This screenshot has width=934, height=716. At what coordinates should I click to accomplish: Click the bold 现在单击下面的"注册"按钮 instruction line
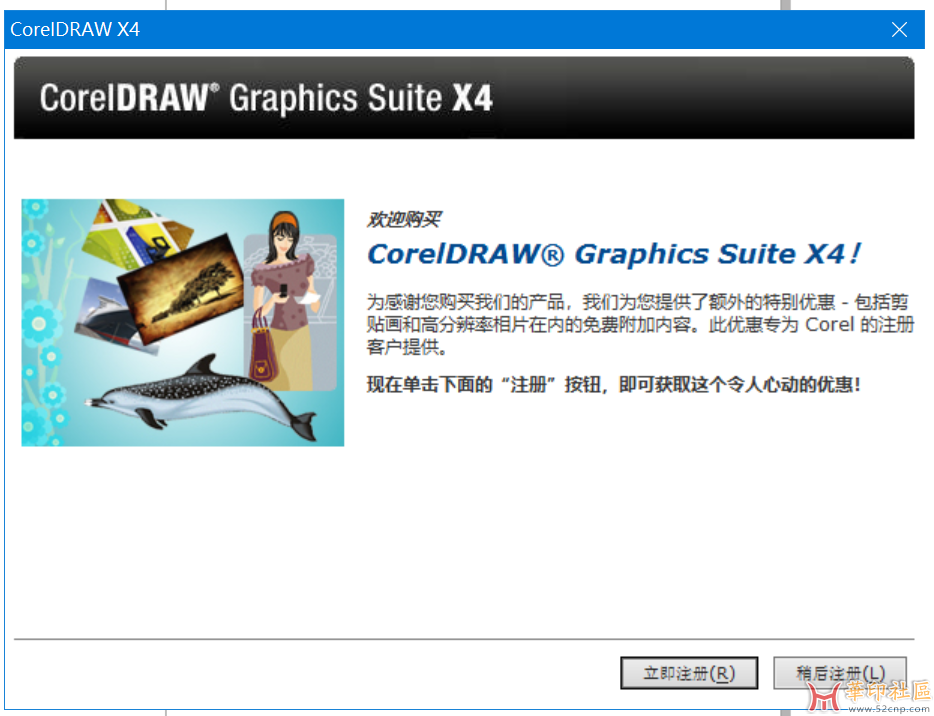click(613, 384)
